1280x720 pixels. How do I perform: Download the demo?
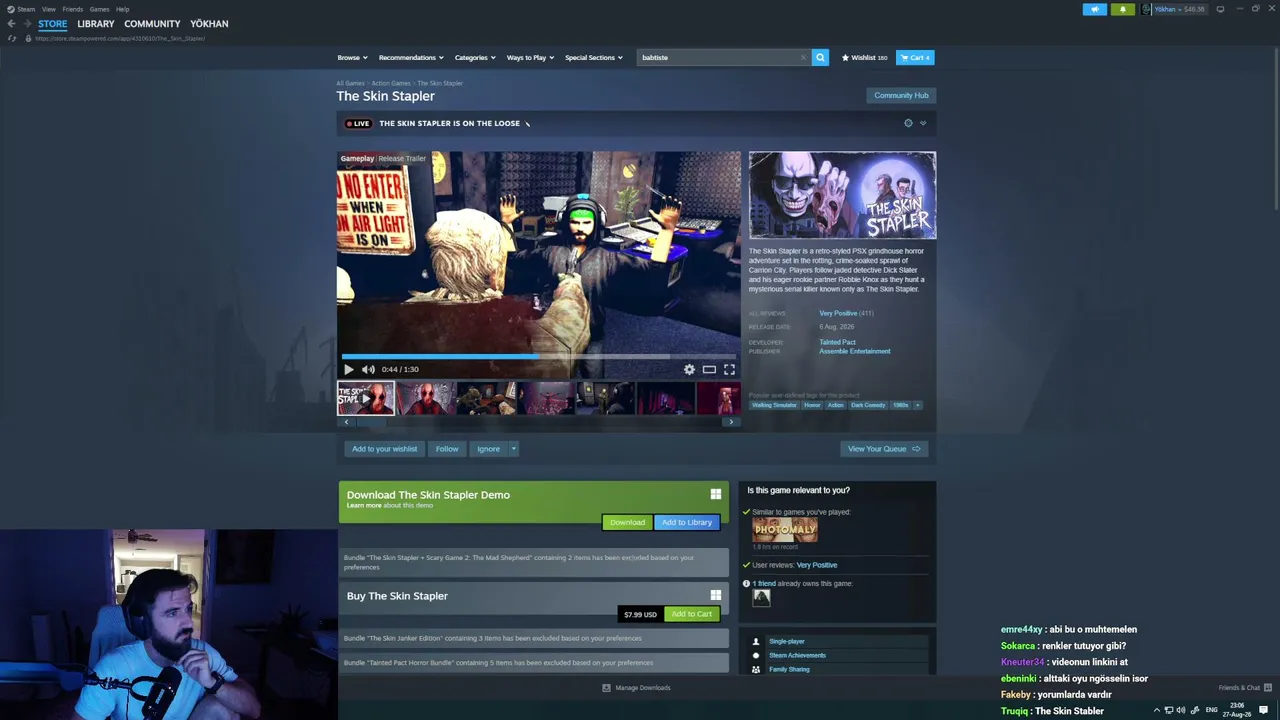pos(627,522)
